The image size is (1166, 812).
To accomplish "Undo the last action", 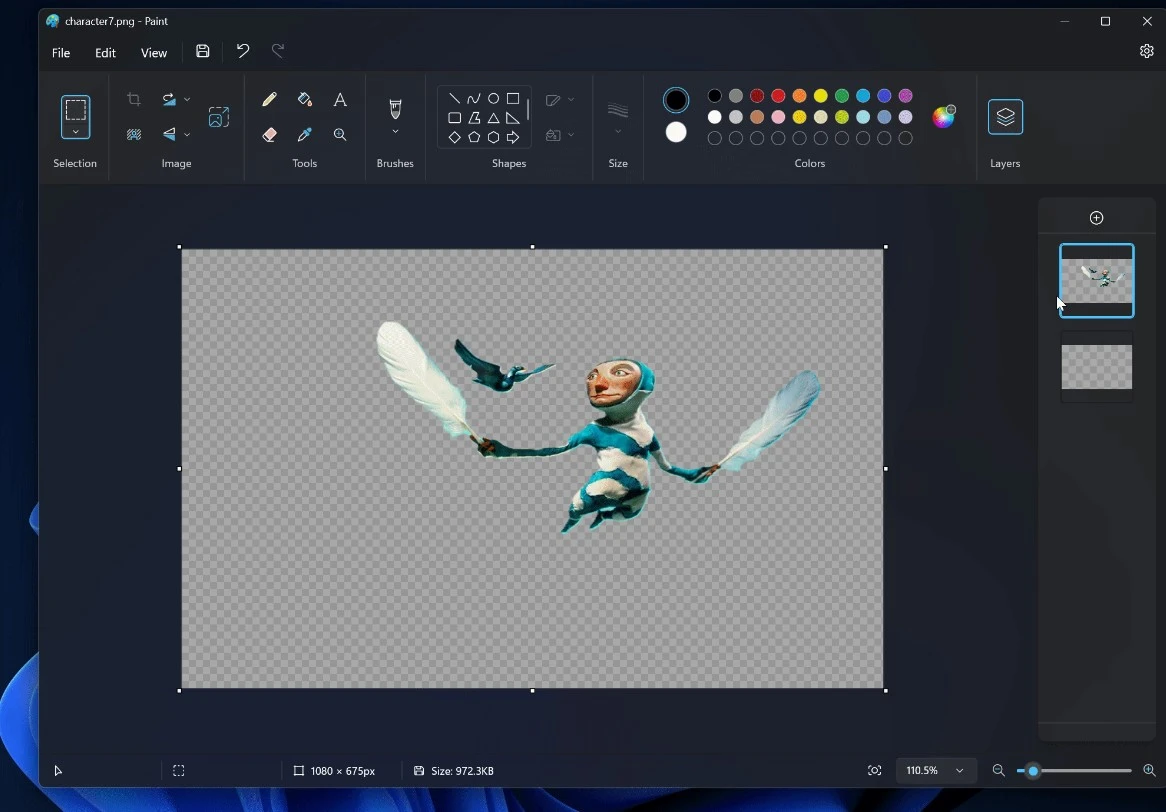I will tap(243, 52).
